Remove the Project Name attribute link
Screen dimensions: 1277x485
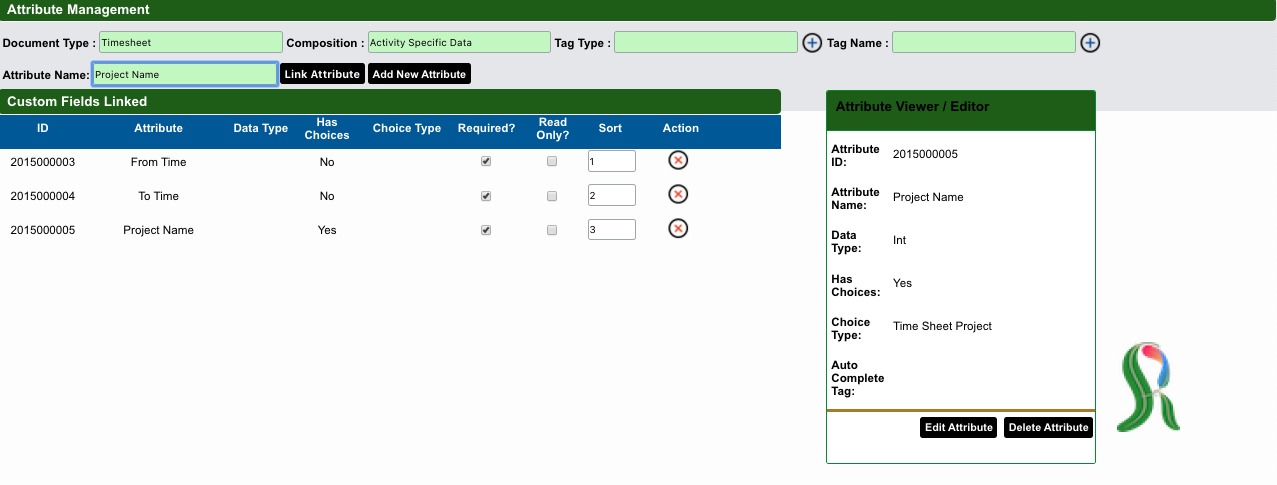tap(678, 229)
